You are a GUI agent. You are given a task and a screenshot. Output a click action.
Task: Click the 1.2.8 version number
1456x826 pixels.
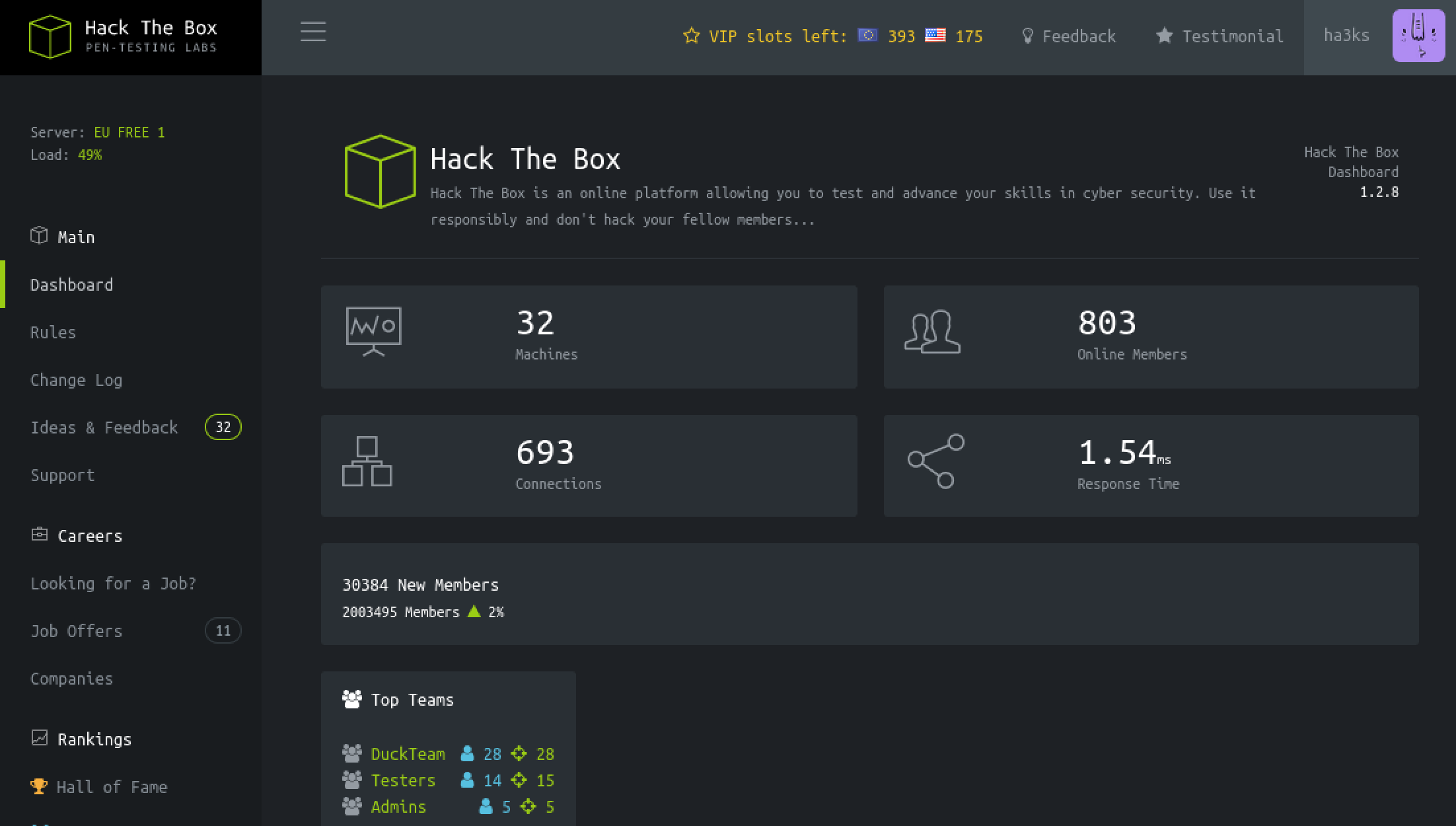tap(1379, 192)
